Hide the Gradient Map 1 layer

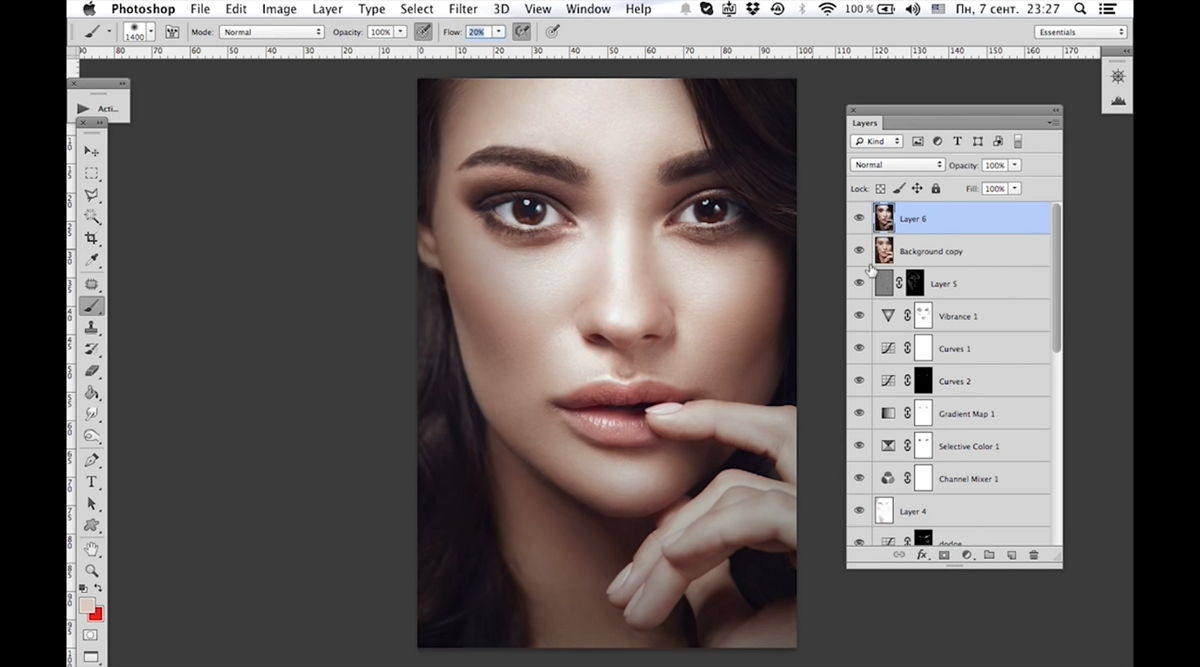858,413
